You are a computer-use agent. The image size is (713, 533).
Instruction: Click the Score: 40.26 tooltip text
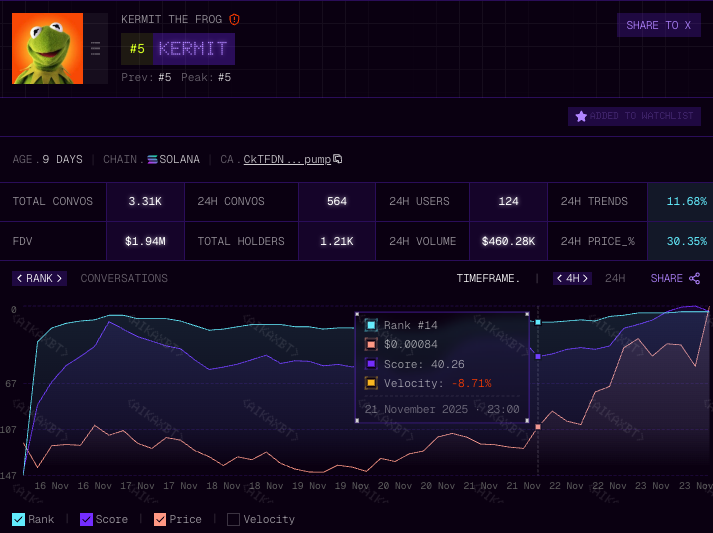tap(424, 364)
